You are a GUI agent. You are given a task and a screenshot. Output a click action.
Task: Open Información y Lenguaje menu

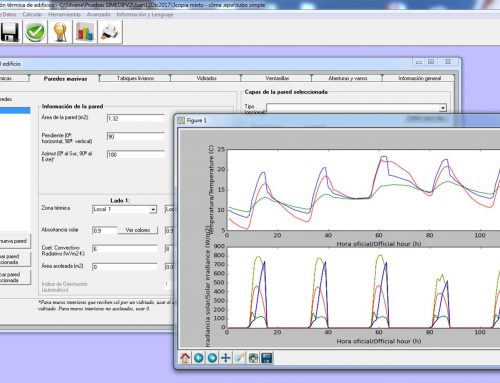click(x=145, y=14)
